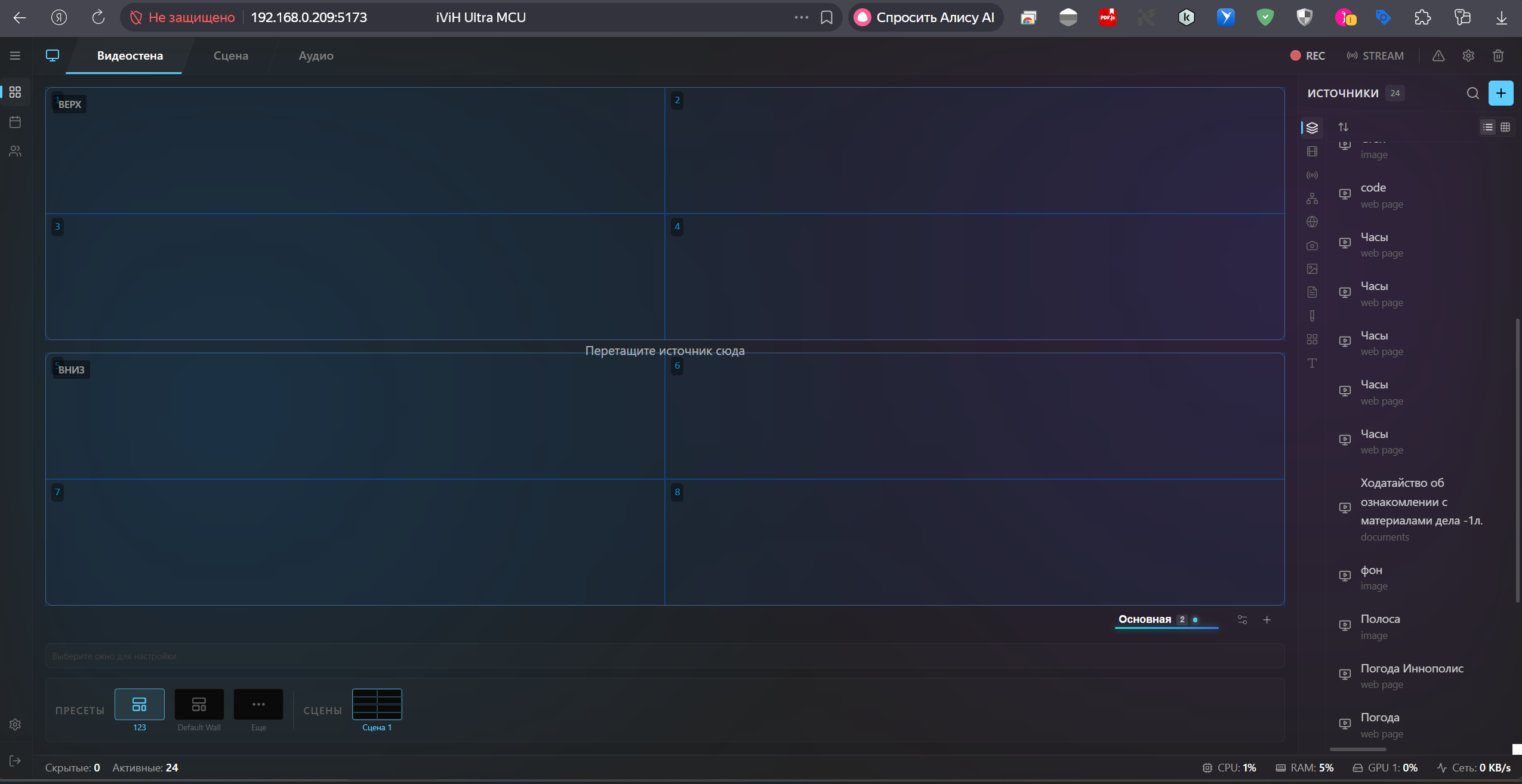Open the users section in left sidebar
1522x784 pixels.
[x=15, y=152]
